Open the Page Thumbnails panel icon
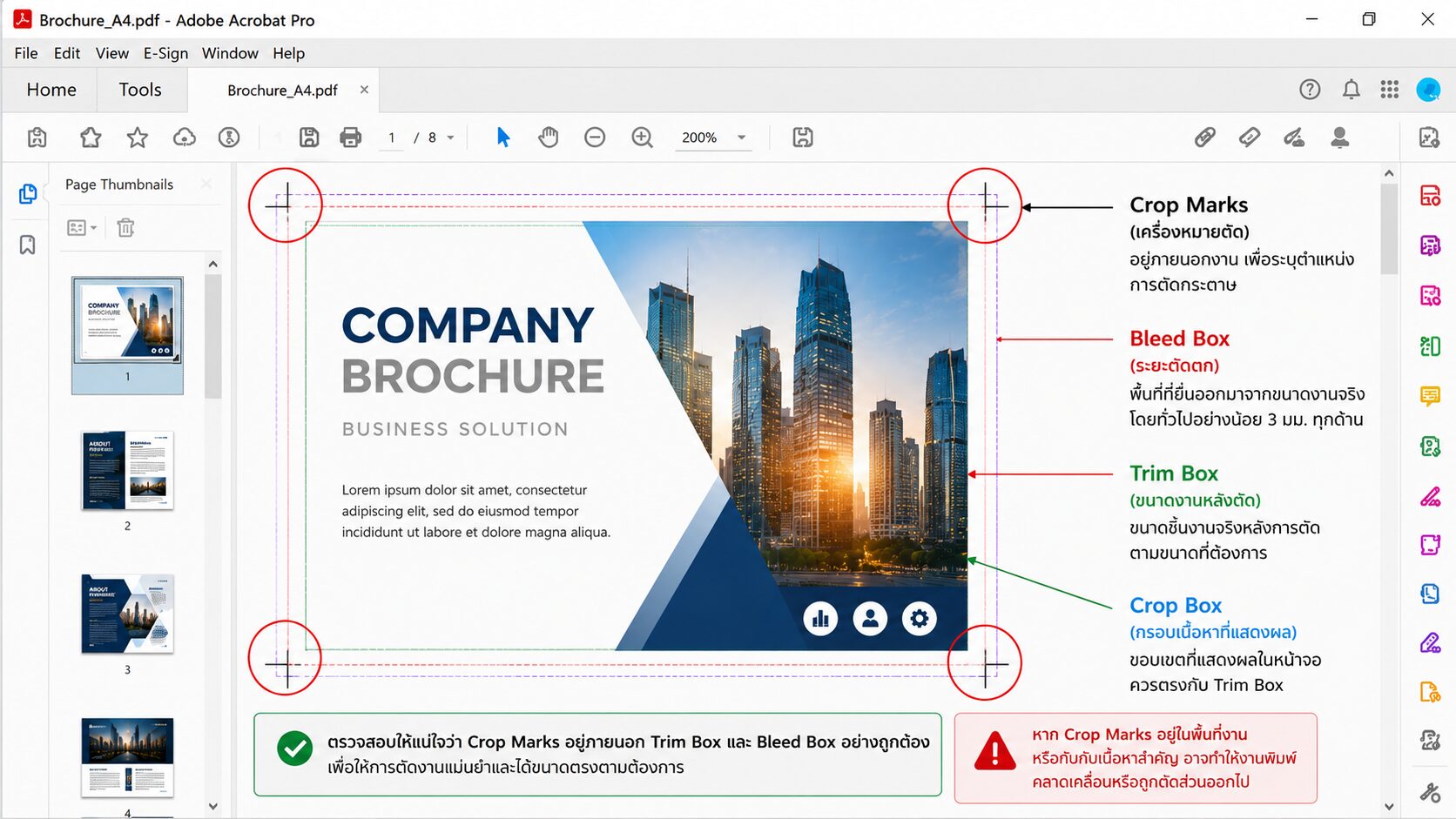Image resolution: width=1456 pixels, height=819 pixels. [28, 193]
